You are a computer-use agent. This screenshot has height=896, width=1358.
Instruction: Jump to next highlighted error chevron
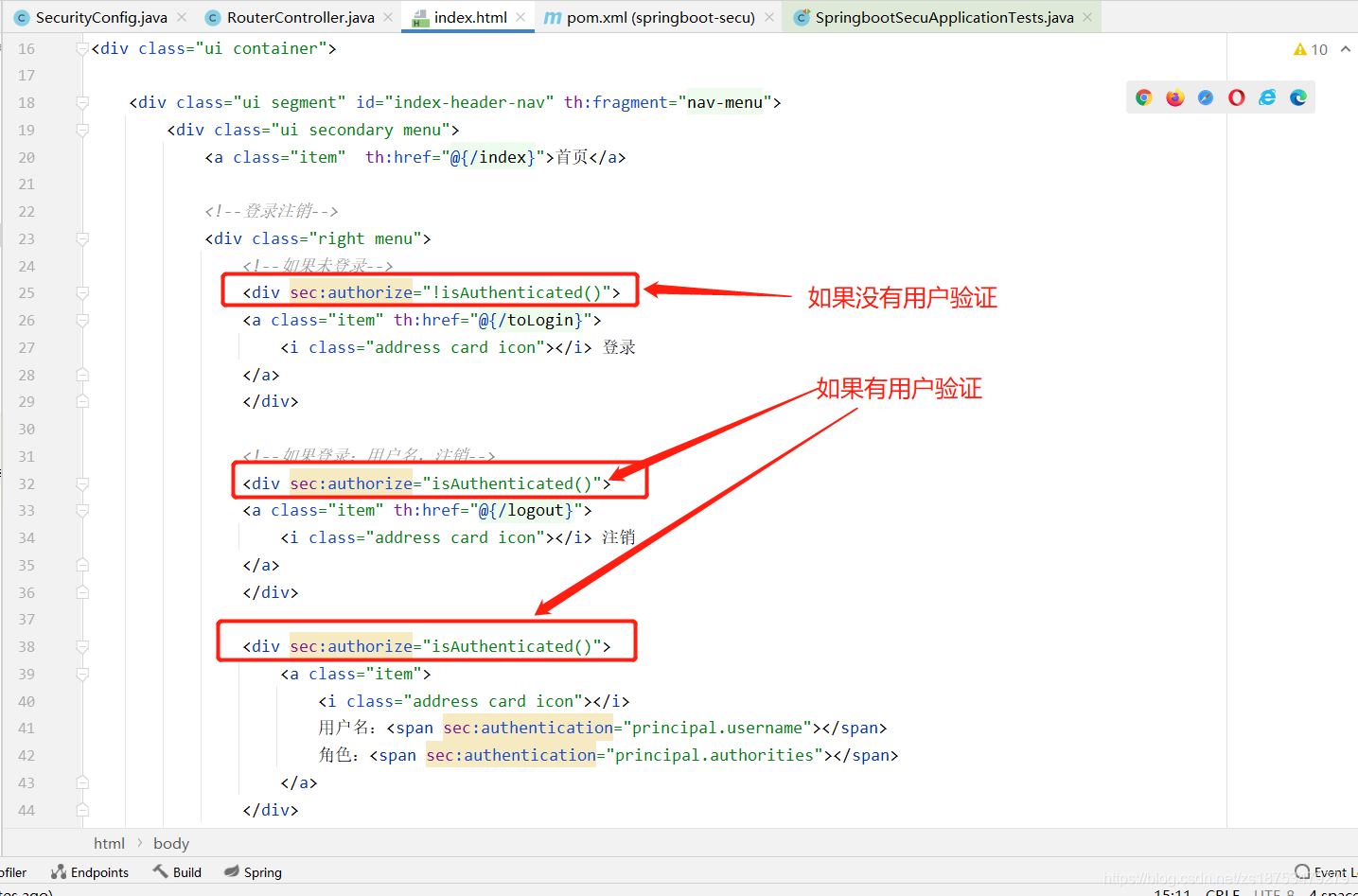(1345, 49)
